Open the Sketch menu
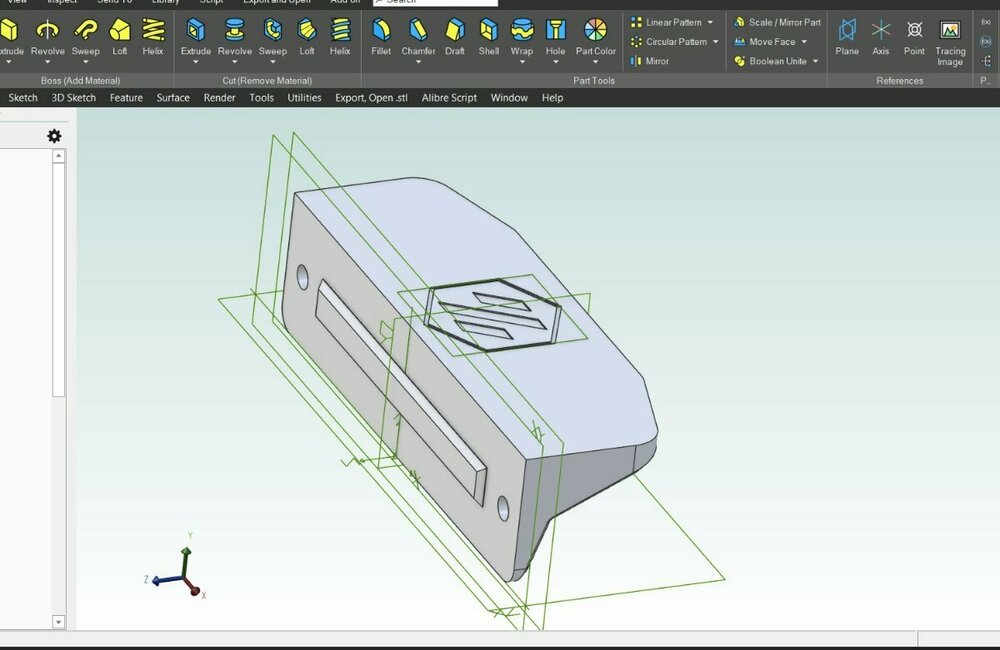This screenshot has height=650, width=1000. 23,98
